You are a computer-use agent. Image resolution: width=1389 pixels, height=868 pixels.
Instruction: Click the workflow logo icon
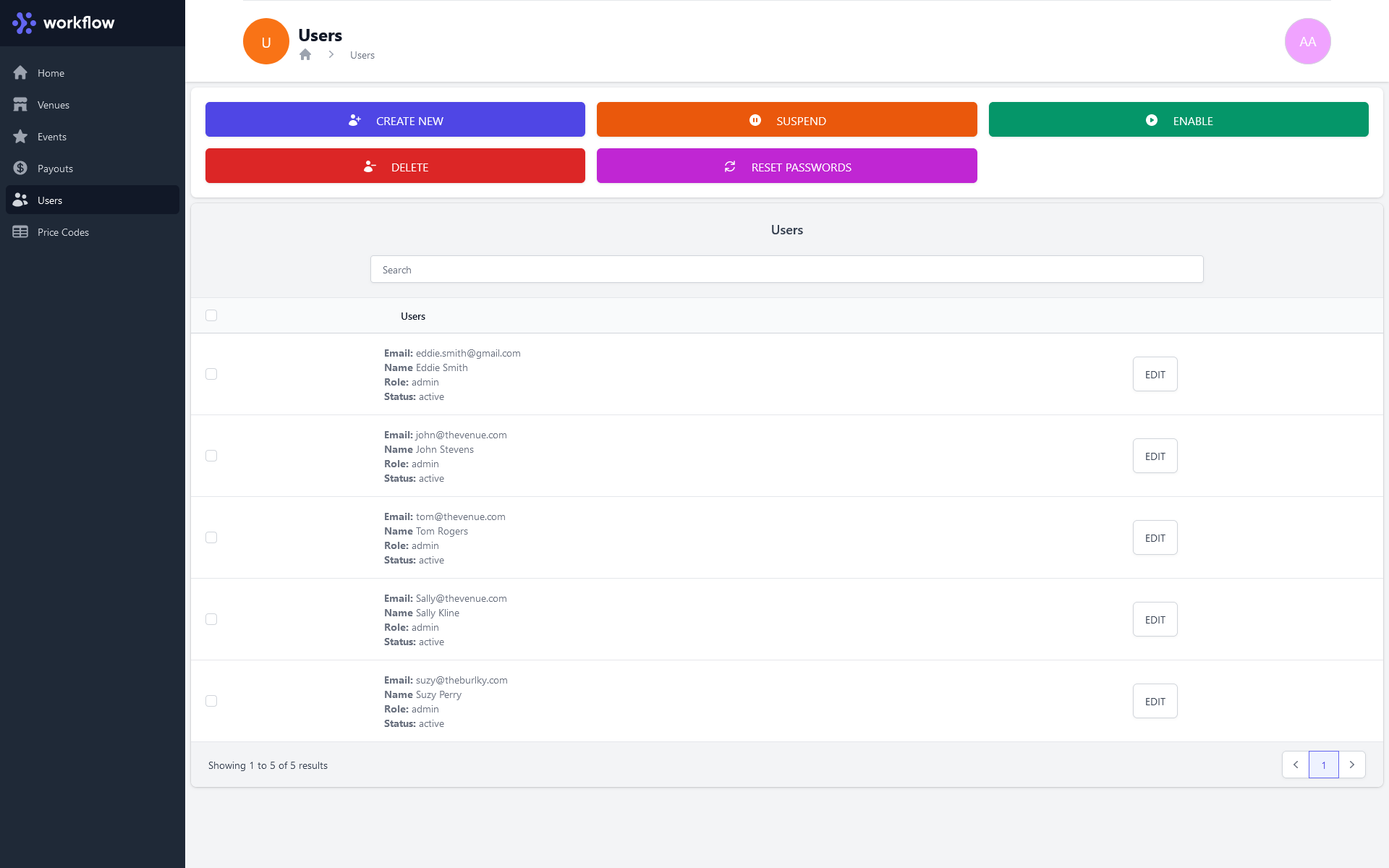click(x=24, y=23)
